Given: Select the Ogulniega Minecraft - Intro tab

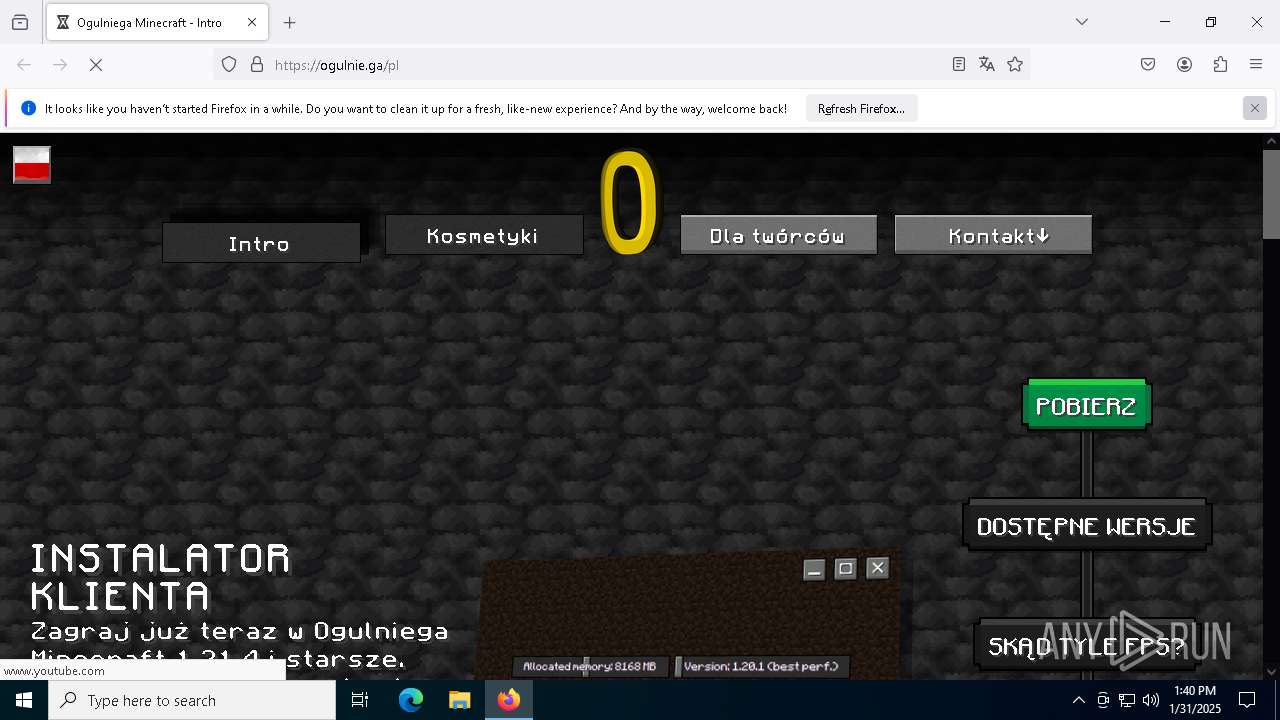Looking at the screenshot, I should (157, 22).
